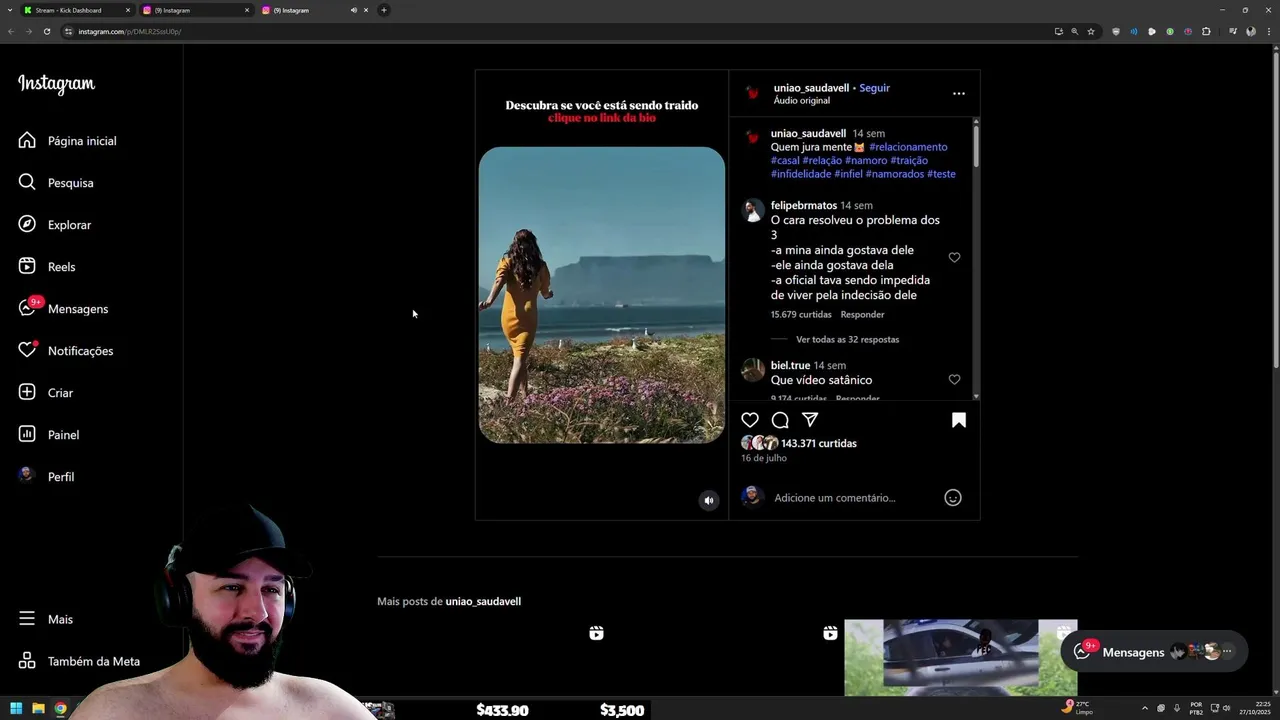Open Mensagens in the sidebar
The width and height of the screenshot is (1280, 720).
(x=64, y=309)
